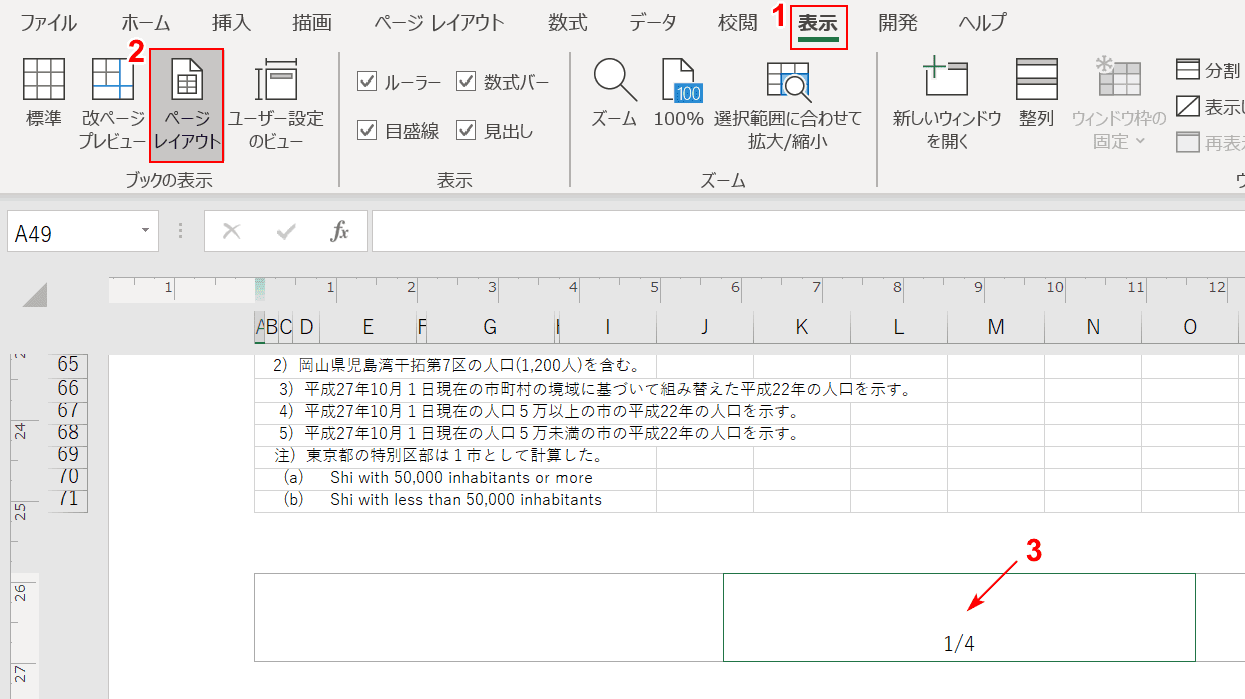Select row 66 header

(68, 388)
